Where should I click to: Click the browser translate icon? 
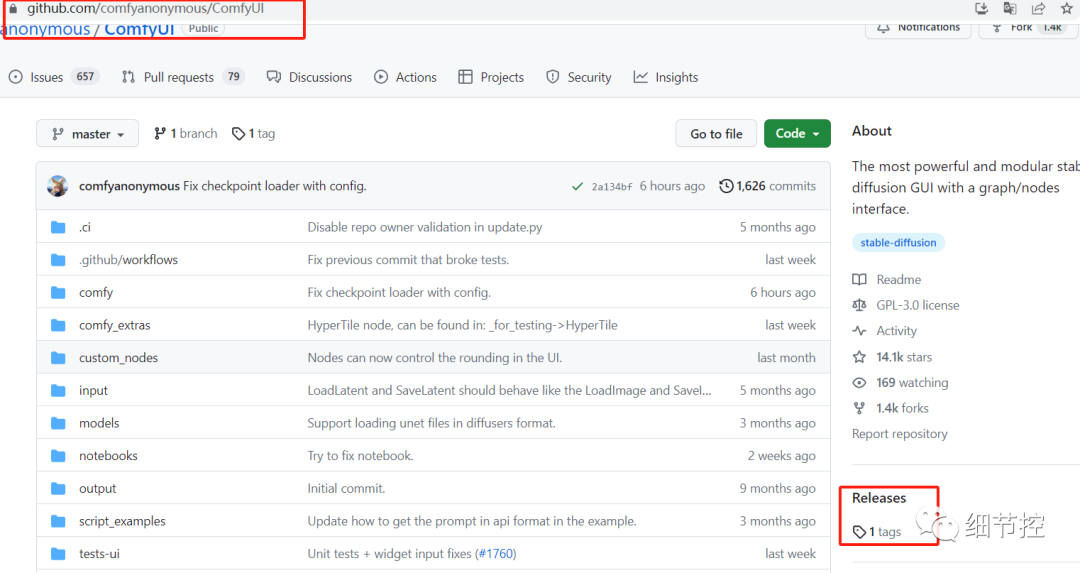coord(1010,8)
